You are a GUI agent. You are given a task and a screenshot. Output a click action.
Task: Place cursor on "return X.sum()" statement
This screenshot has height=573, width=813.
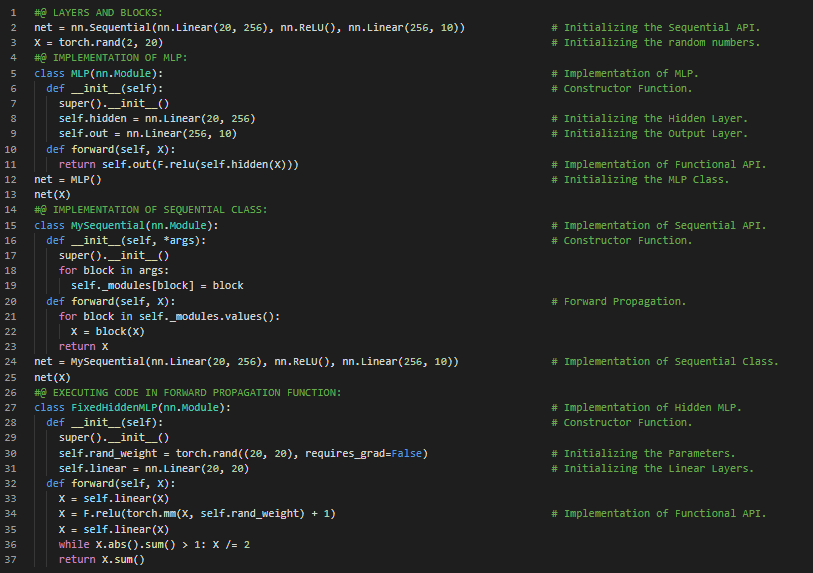pyautogui.click(x=101, y=560)
